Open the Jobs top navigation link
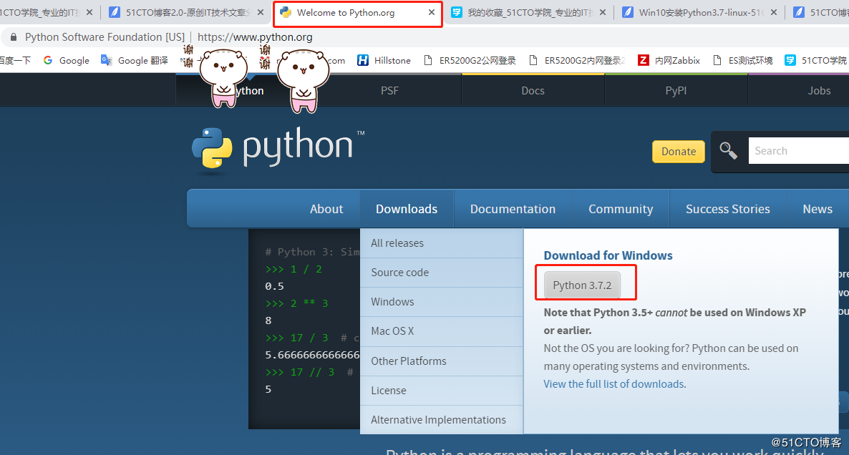Image resolution: width=849 pixels, height=455 pixels. tap(819, 90)
